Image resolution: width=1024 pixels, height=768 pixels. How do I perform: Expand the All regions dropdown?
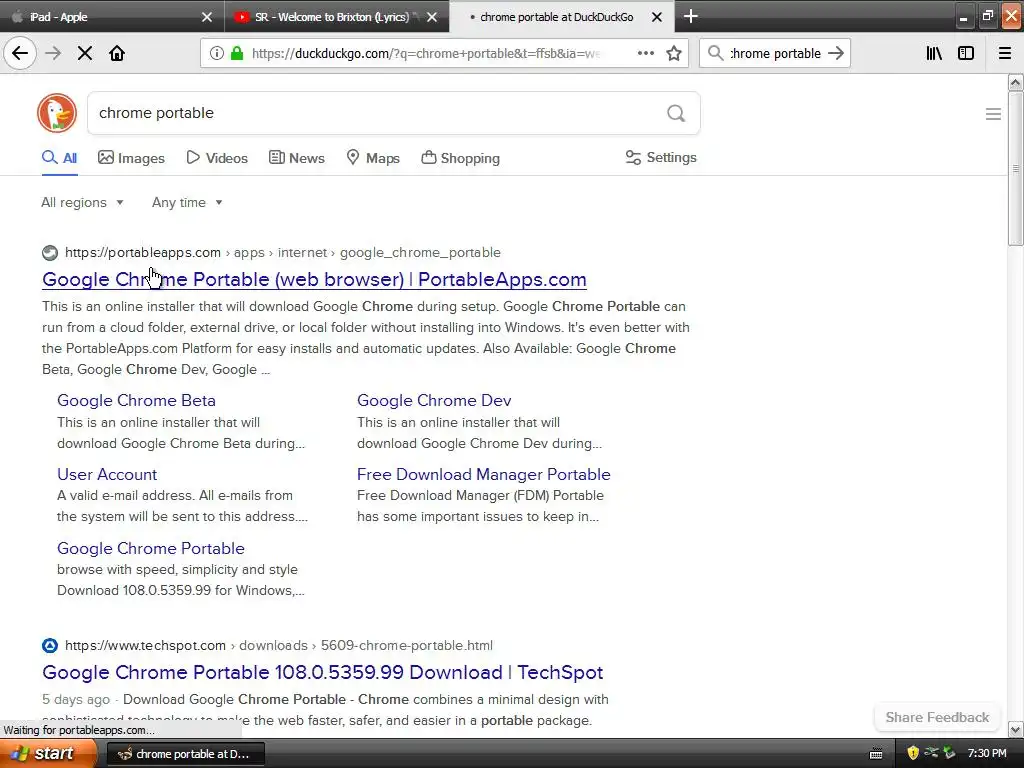click(x=82, y=202)
